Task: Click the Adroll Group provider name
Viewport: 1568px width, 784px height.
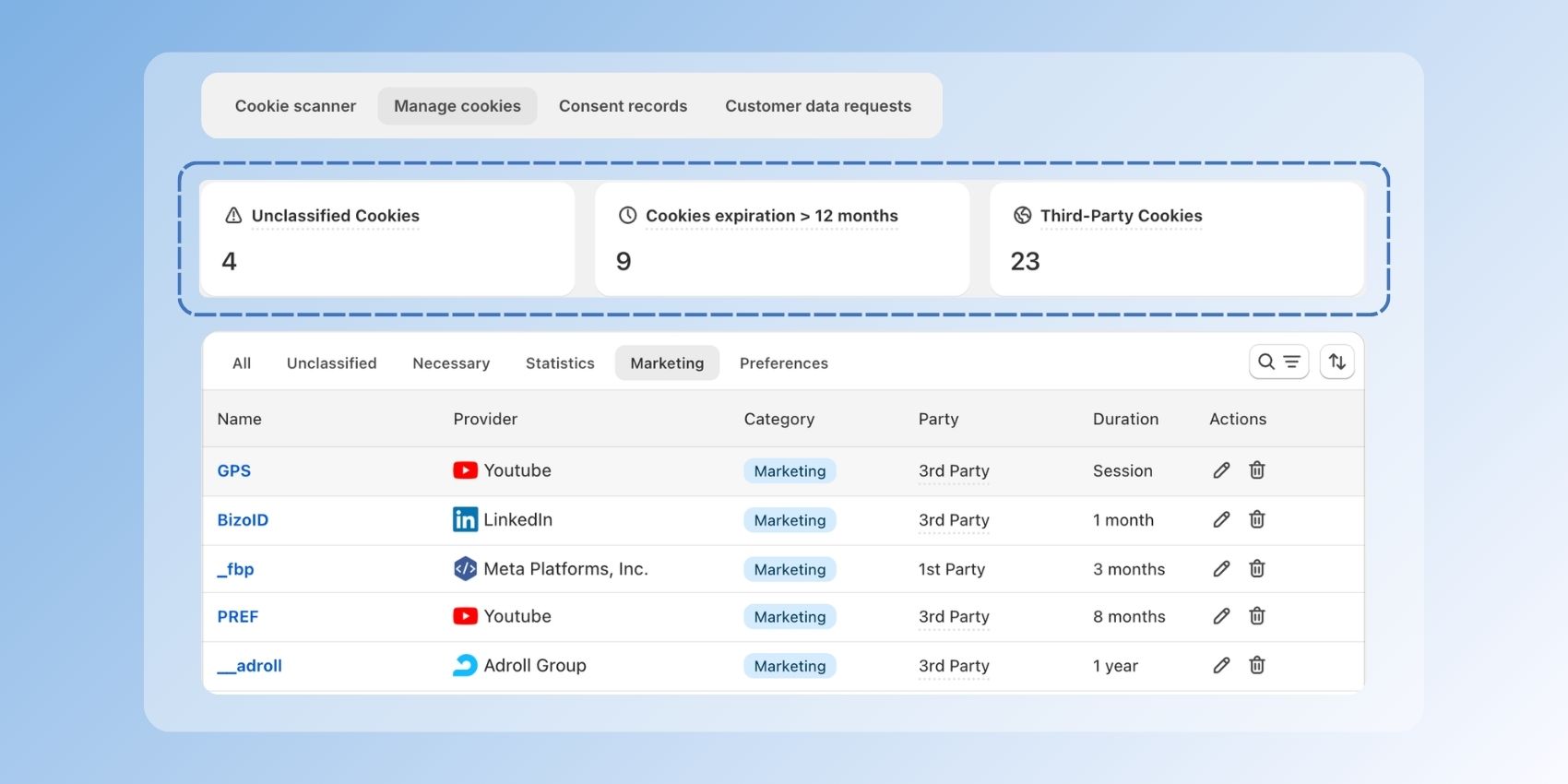Action: pyautogui.click(x=535, y=665)
